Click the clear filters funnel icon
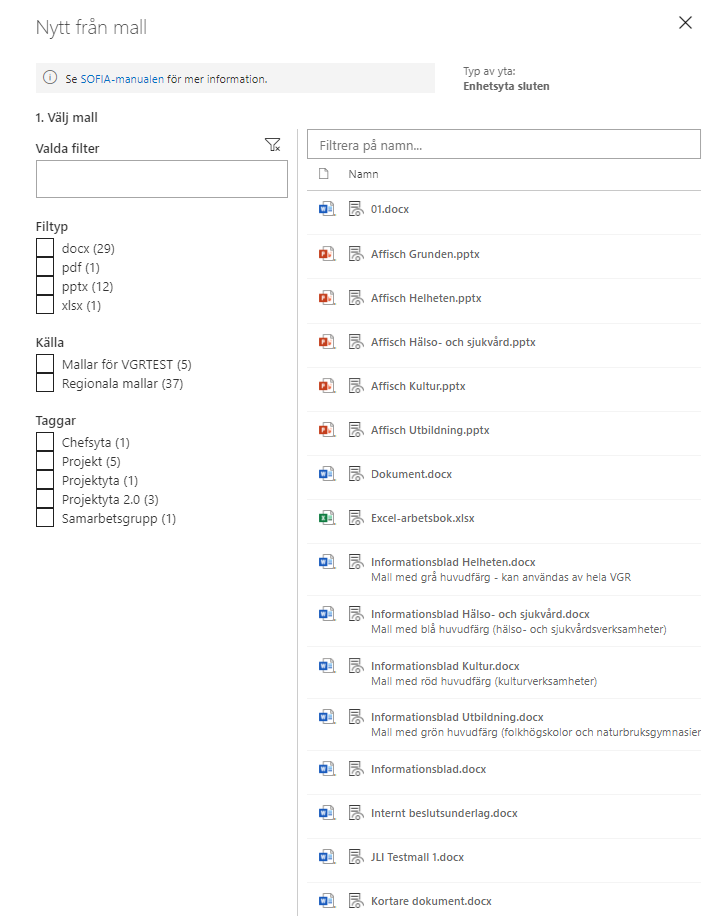Screen dimensions: 718x916 [273, 146]
